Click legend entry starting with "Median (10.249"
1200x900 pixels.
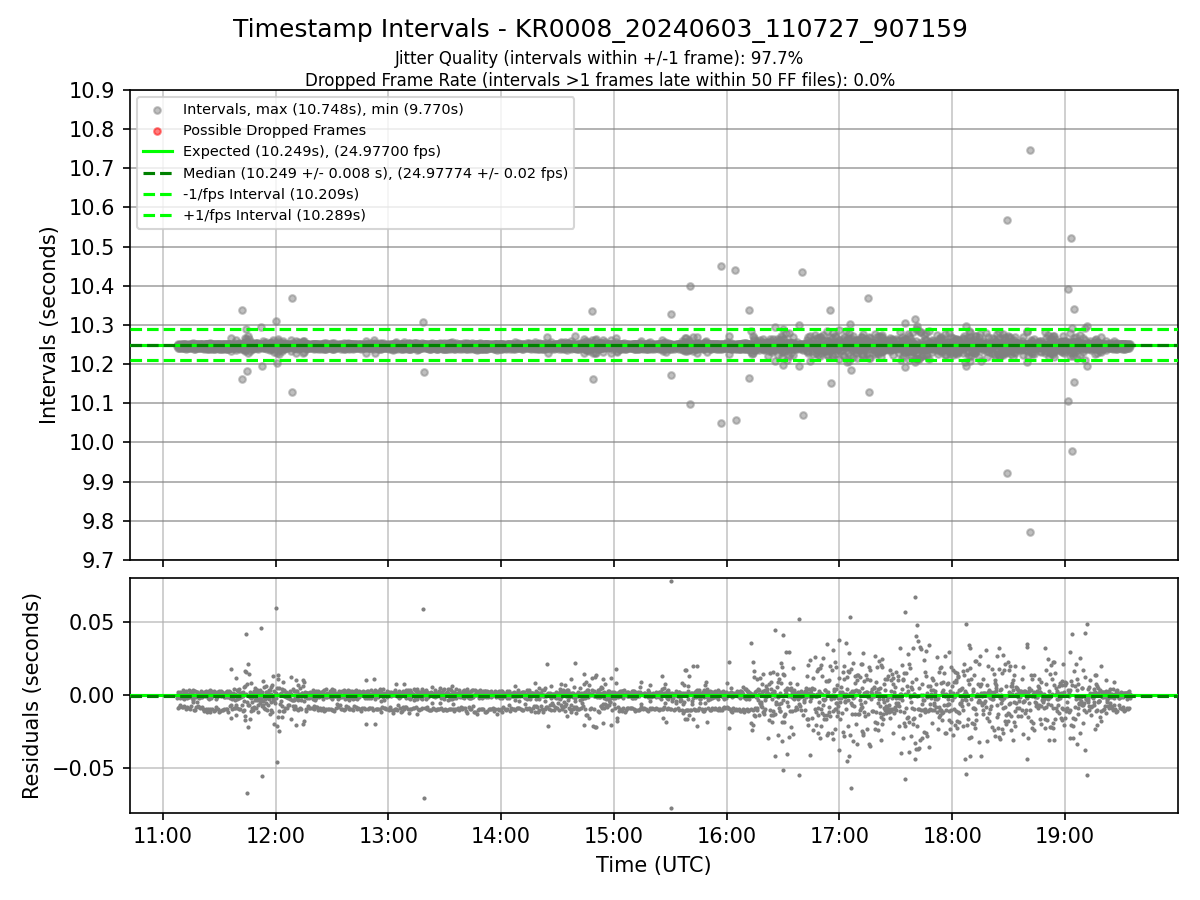pos(375,173)
